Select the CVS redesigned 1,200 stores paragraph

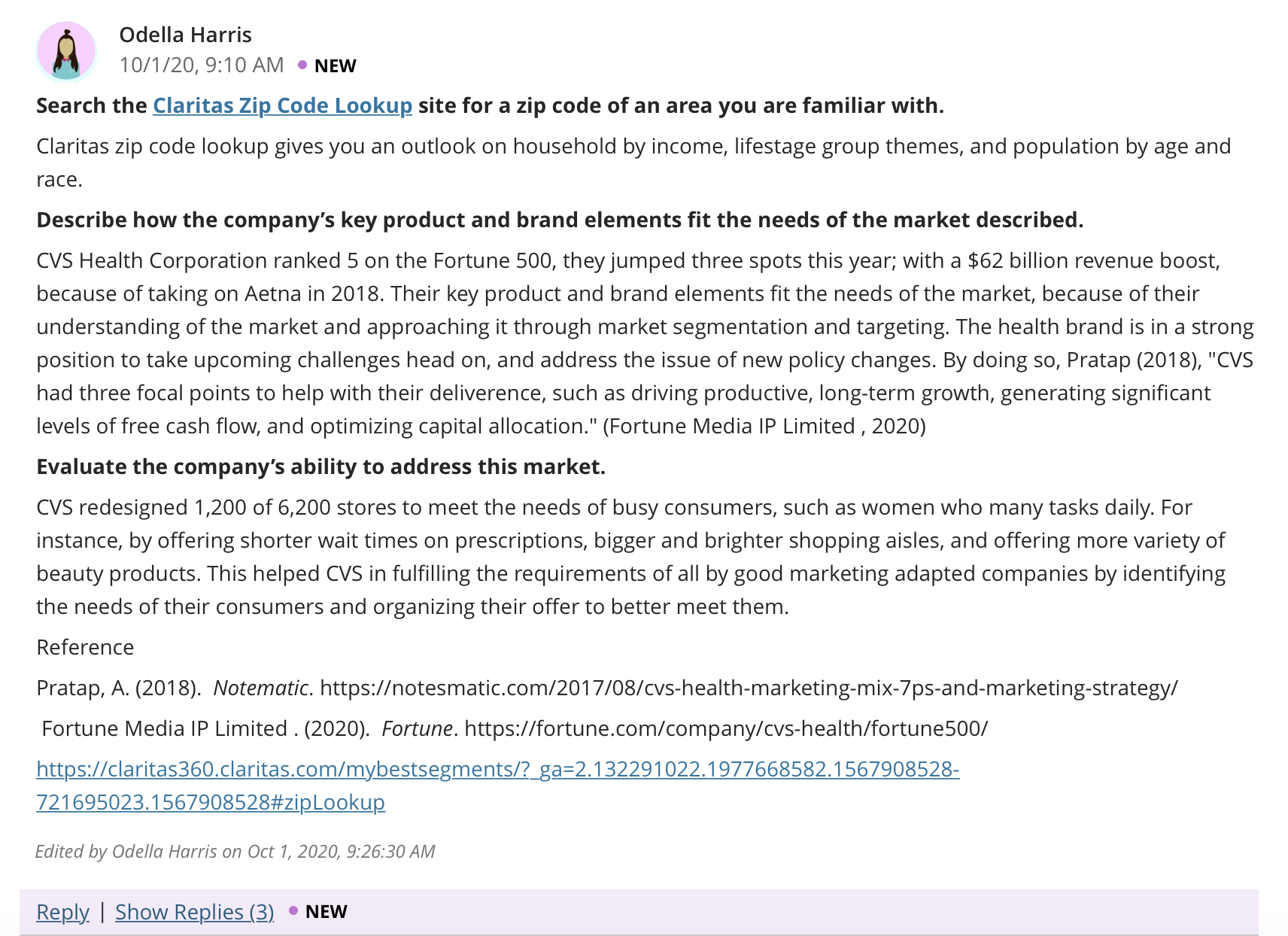coord(631,557)
